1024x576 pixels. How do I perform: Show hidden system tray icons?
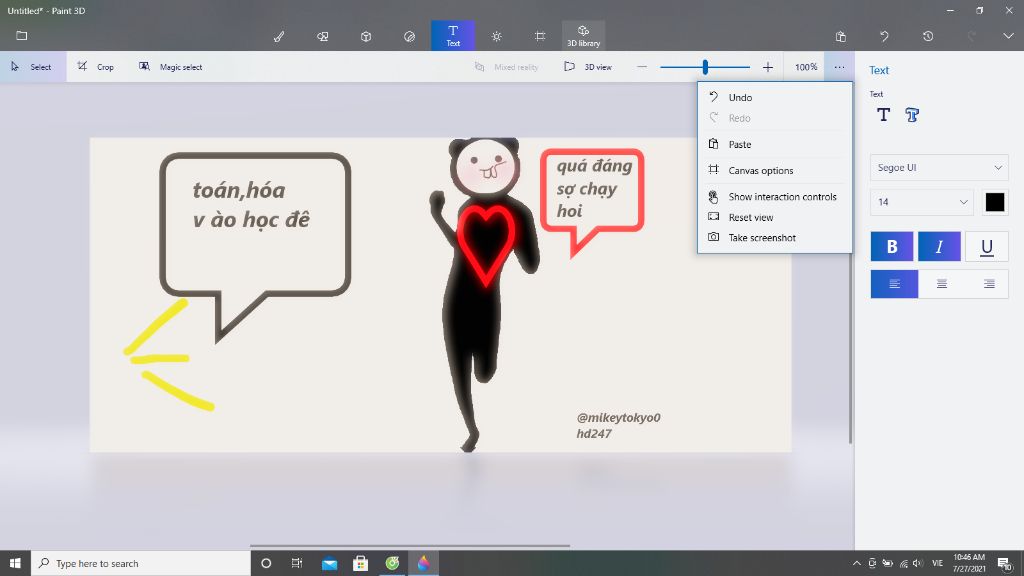(x=856, y=563)
